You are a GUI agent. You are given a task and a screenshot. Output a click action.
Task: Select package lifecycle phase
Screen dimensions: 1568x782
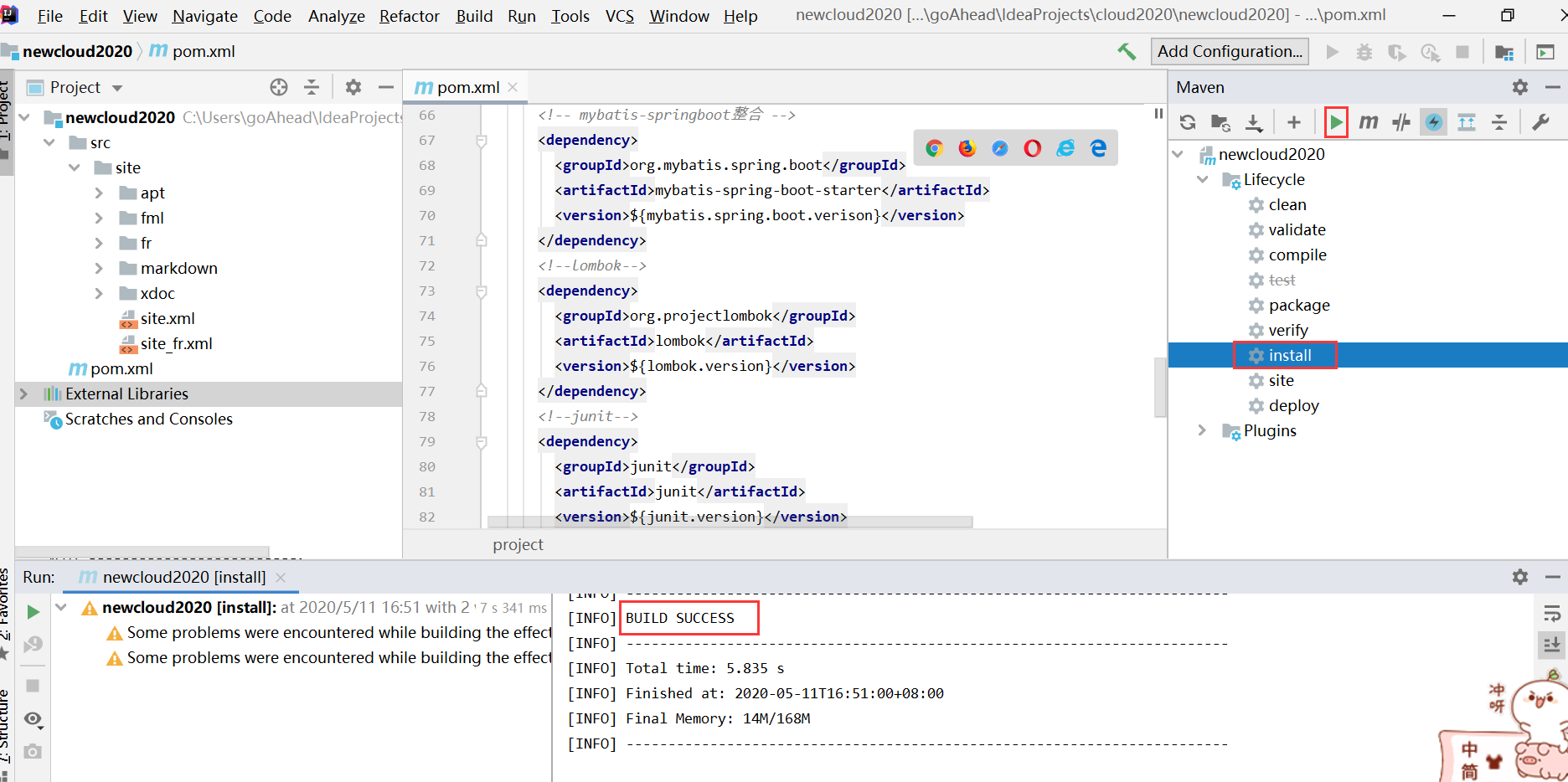tap(1299, 305)
